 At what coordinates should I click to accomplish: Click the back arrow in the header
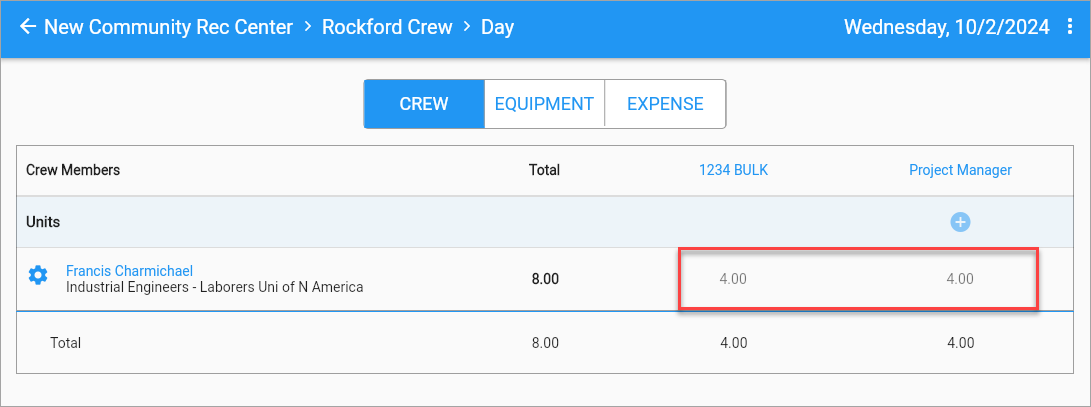point(28,27)
